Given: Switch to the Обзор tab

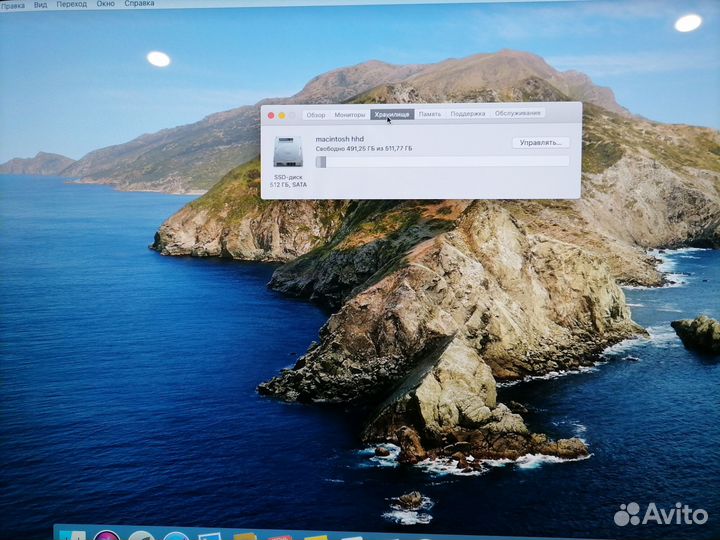Looking at the screenshot, I should [316, 115].
